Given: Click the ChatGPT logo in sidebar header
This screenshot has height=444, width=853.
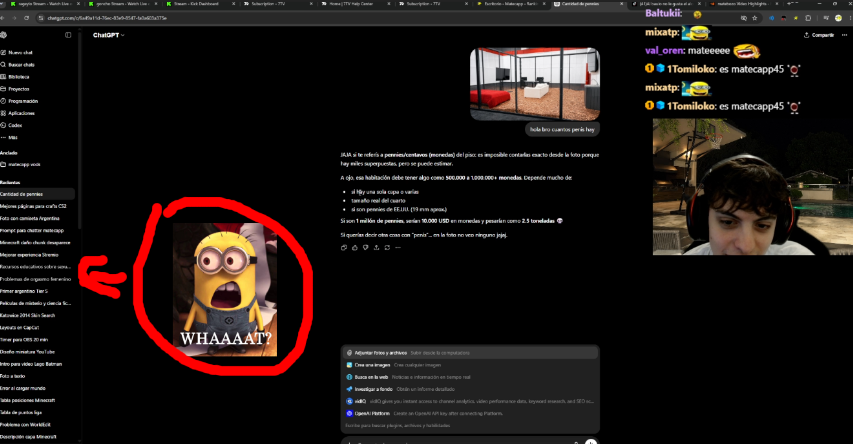Looking at the screenshot, I should pos(3,35).
